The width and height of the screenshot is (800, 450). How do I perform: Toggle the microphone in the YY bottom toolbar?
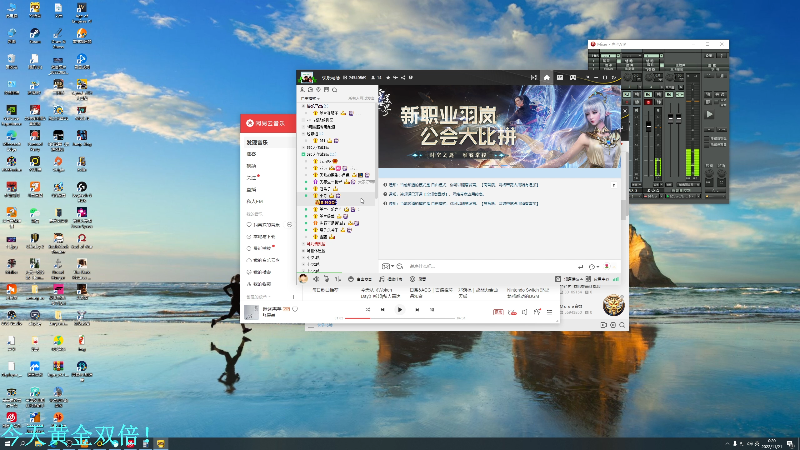coord(327,279)
